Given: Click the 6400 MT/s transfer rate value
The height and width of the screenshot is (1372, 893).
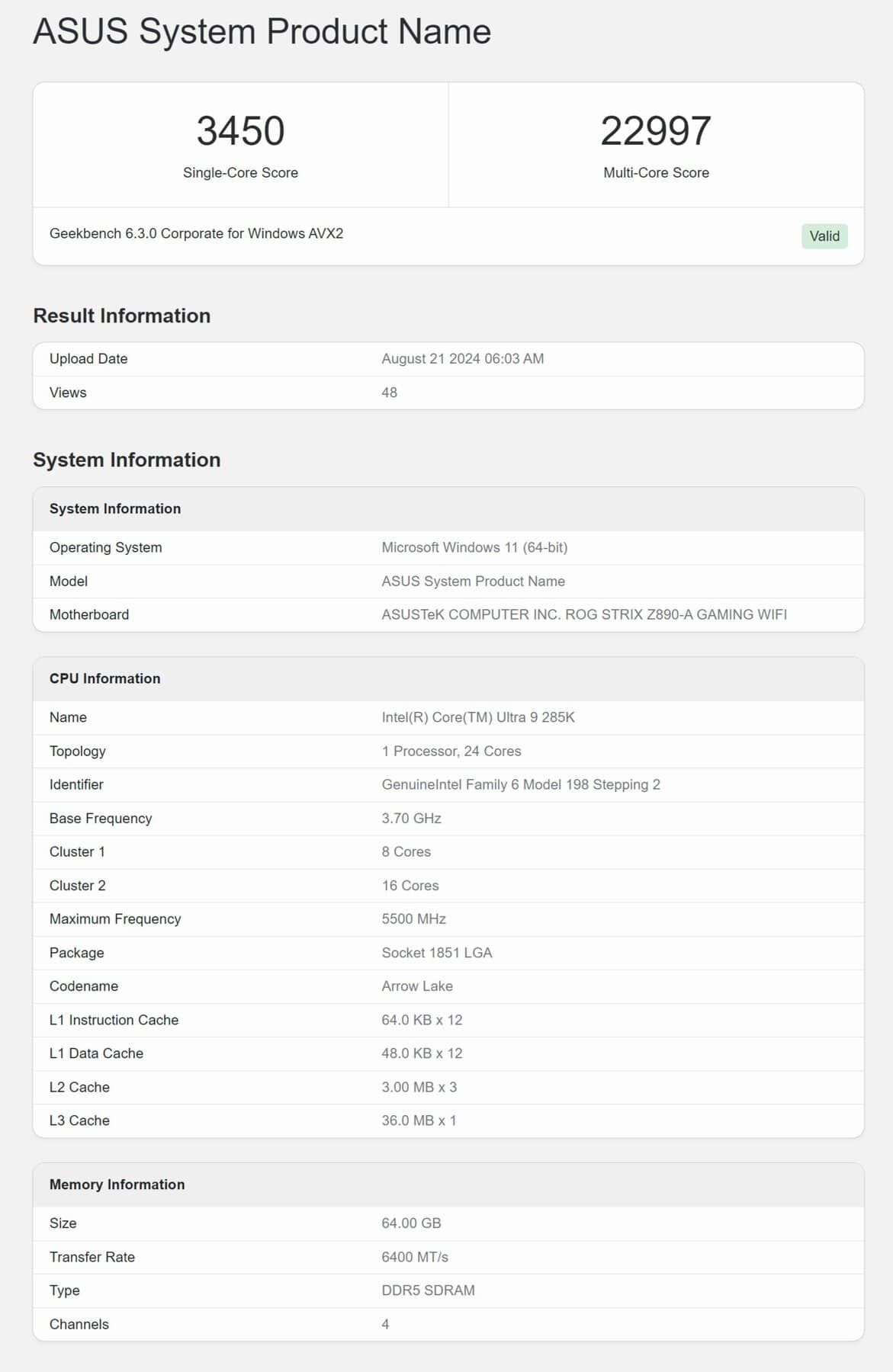Looking at the screenshot, I should point(414,1257).
